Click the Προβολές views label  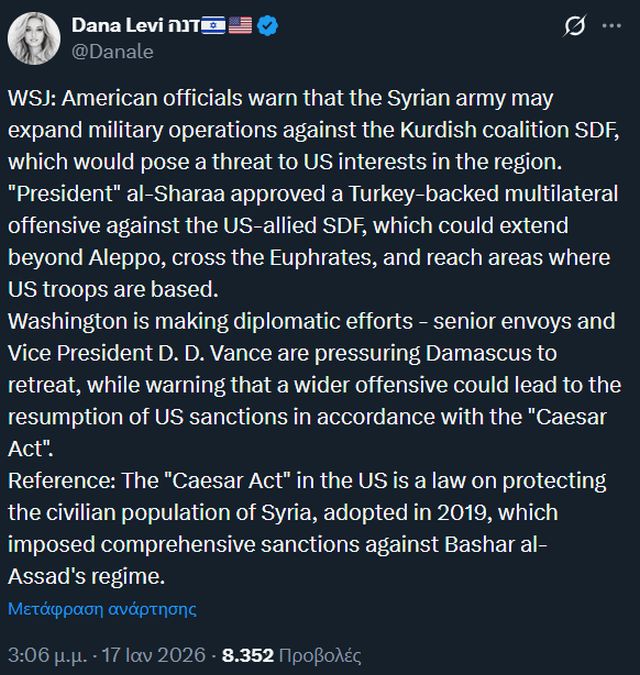320,656
